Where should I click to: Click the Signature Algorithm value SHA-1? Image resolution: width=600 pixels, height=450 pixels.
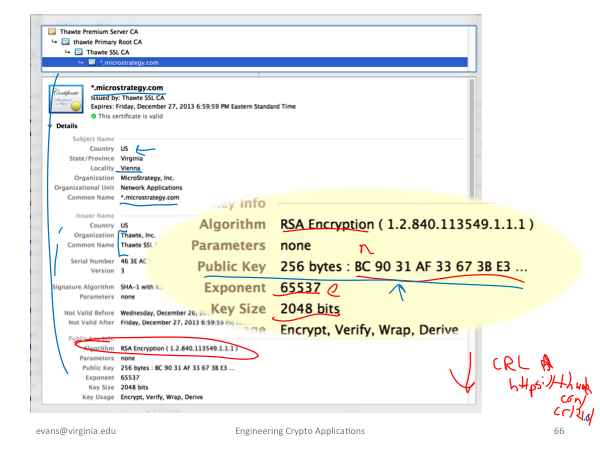click(x=142, y=287)
